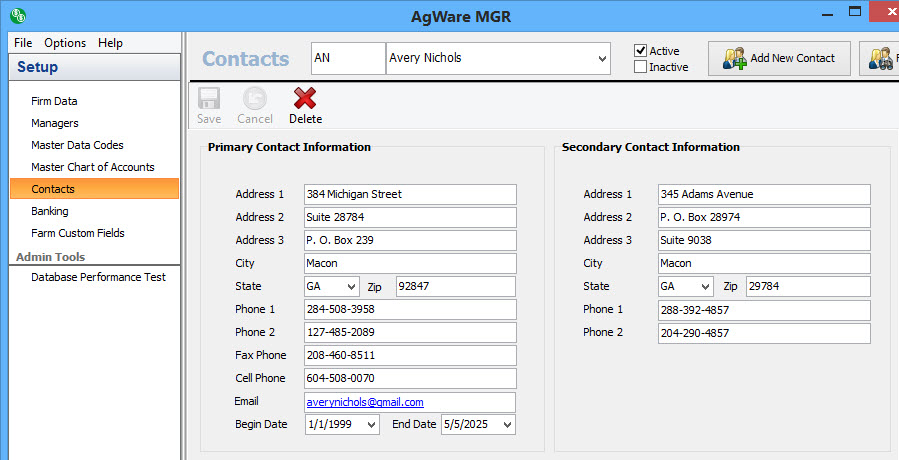Click the primary Cell Phone field
899x460 pixels.
click(410, 379)
